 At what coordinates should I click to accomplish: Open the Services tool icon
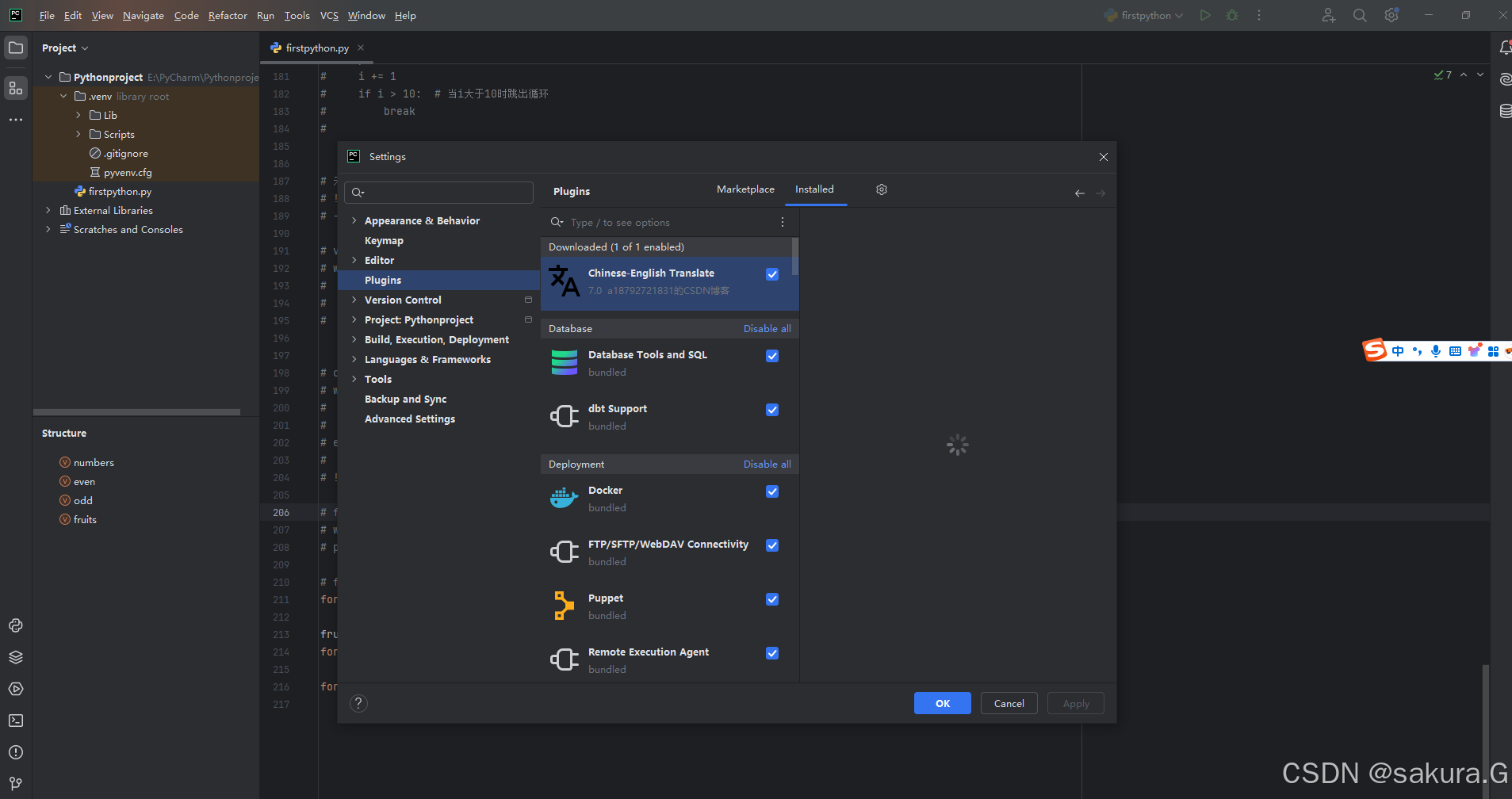(16, 689)
